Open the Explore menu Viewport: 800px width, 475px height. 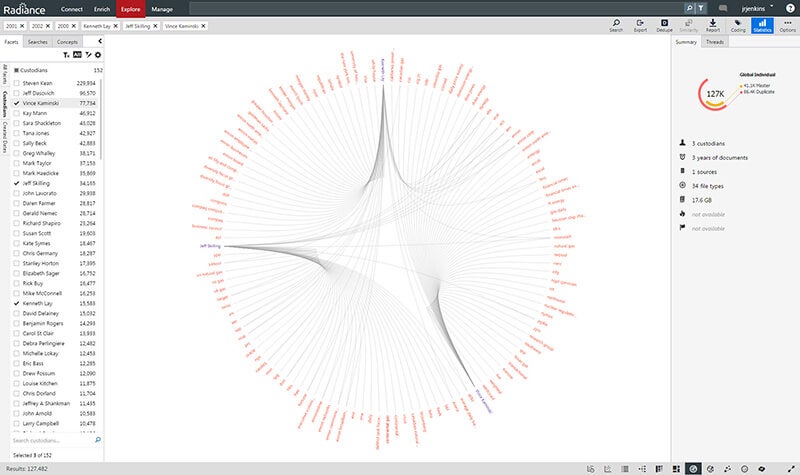click(x=131, y=9)
